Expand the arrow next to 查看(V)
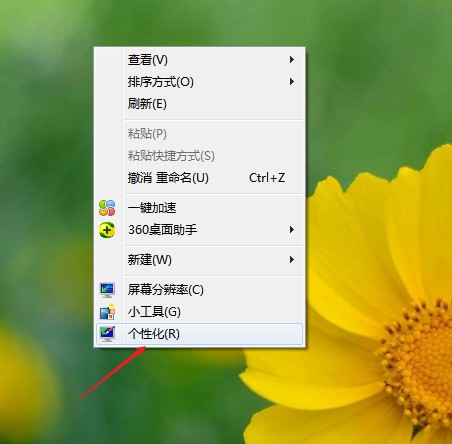The height and width of the screenshot is (444, 452). click(x=292, y=60)
